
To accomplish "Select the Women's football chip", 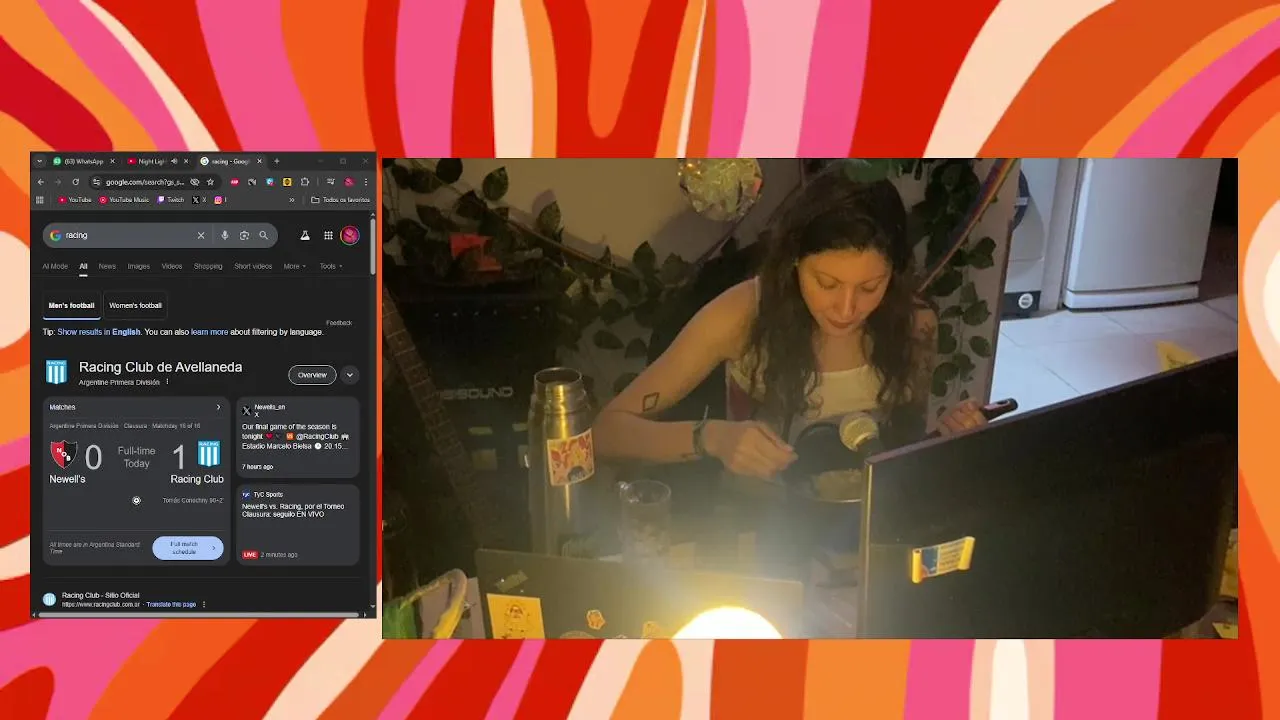I will 135,306.
